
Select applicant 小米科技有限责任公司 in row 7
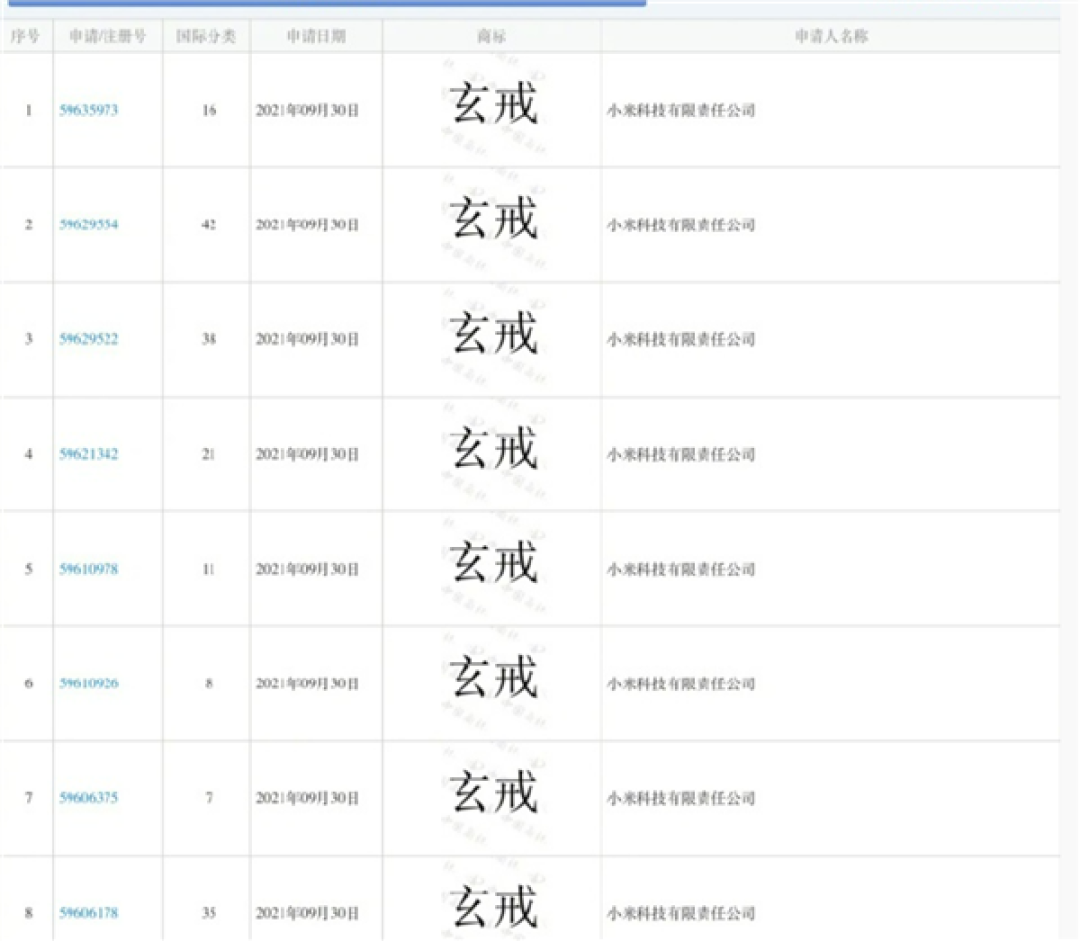pyautogui.click(x=681, y=798)
